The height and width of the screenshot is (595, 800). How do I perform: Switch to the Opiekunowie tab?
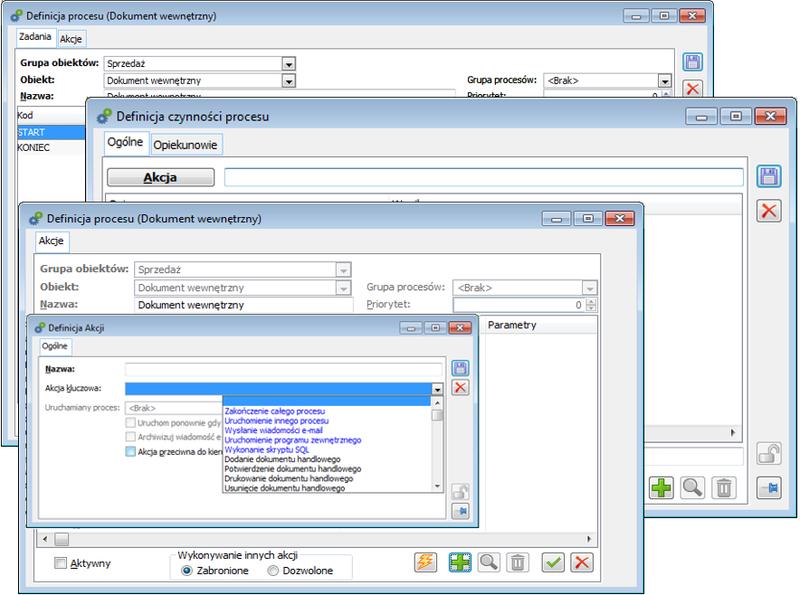[186, 145]
